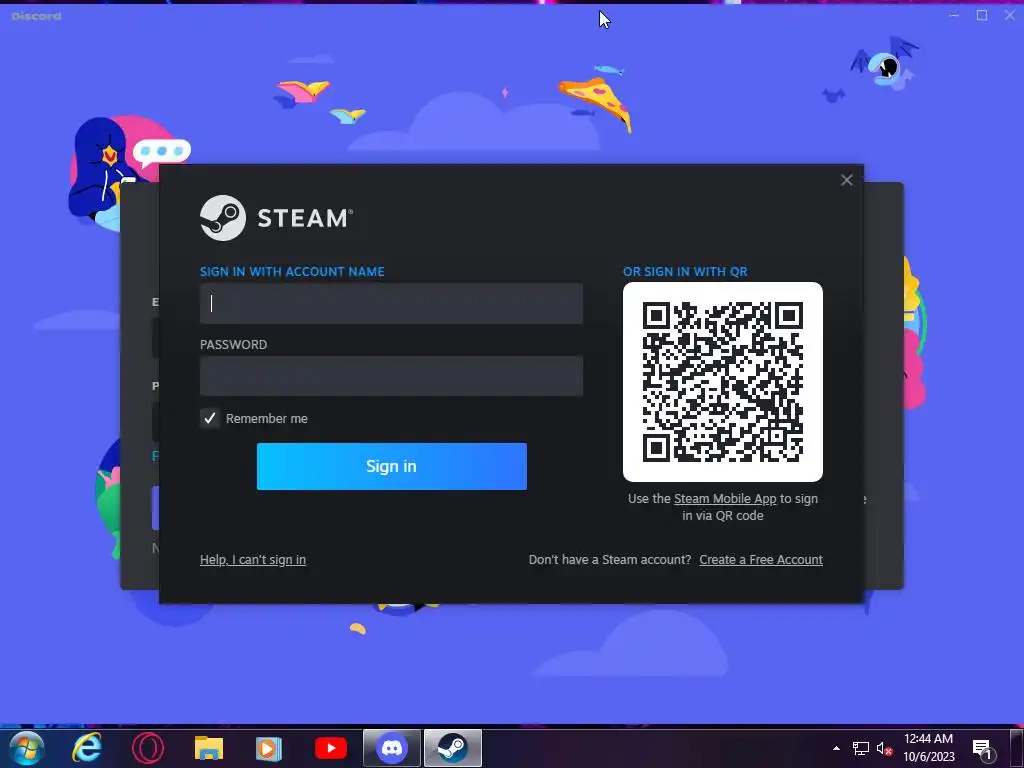Maximize the Discord window

(x=982, y=15)
